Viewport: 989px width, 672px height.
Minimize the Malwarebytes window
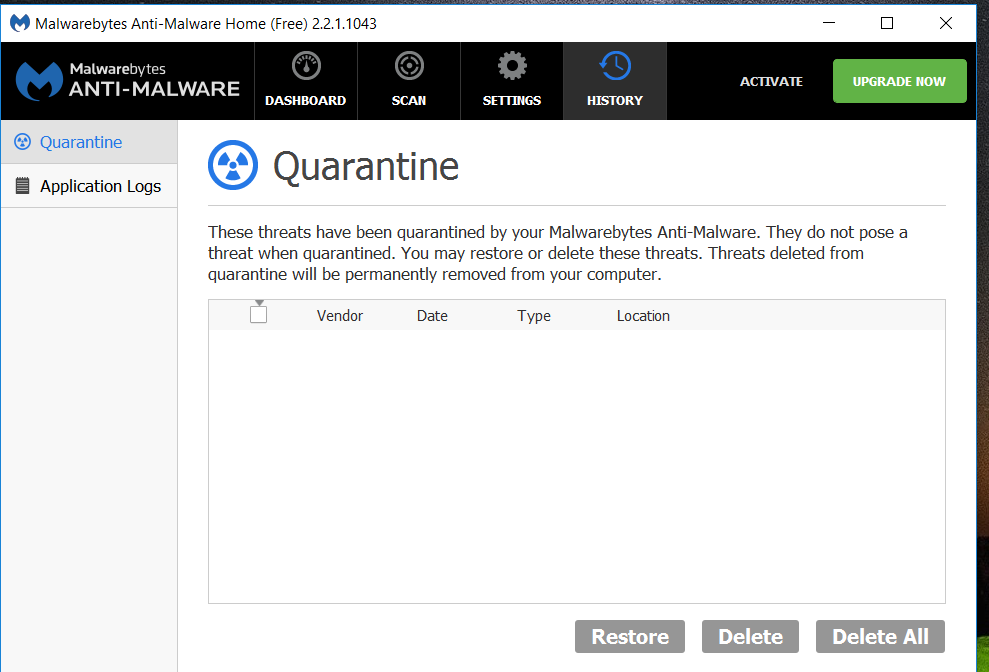pos(829,23)
